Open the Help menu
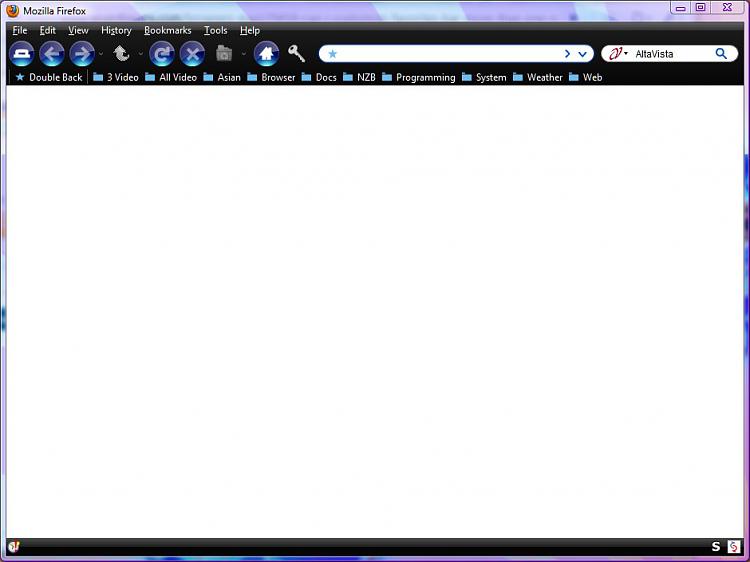 tap(250, 30)
